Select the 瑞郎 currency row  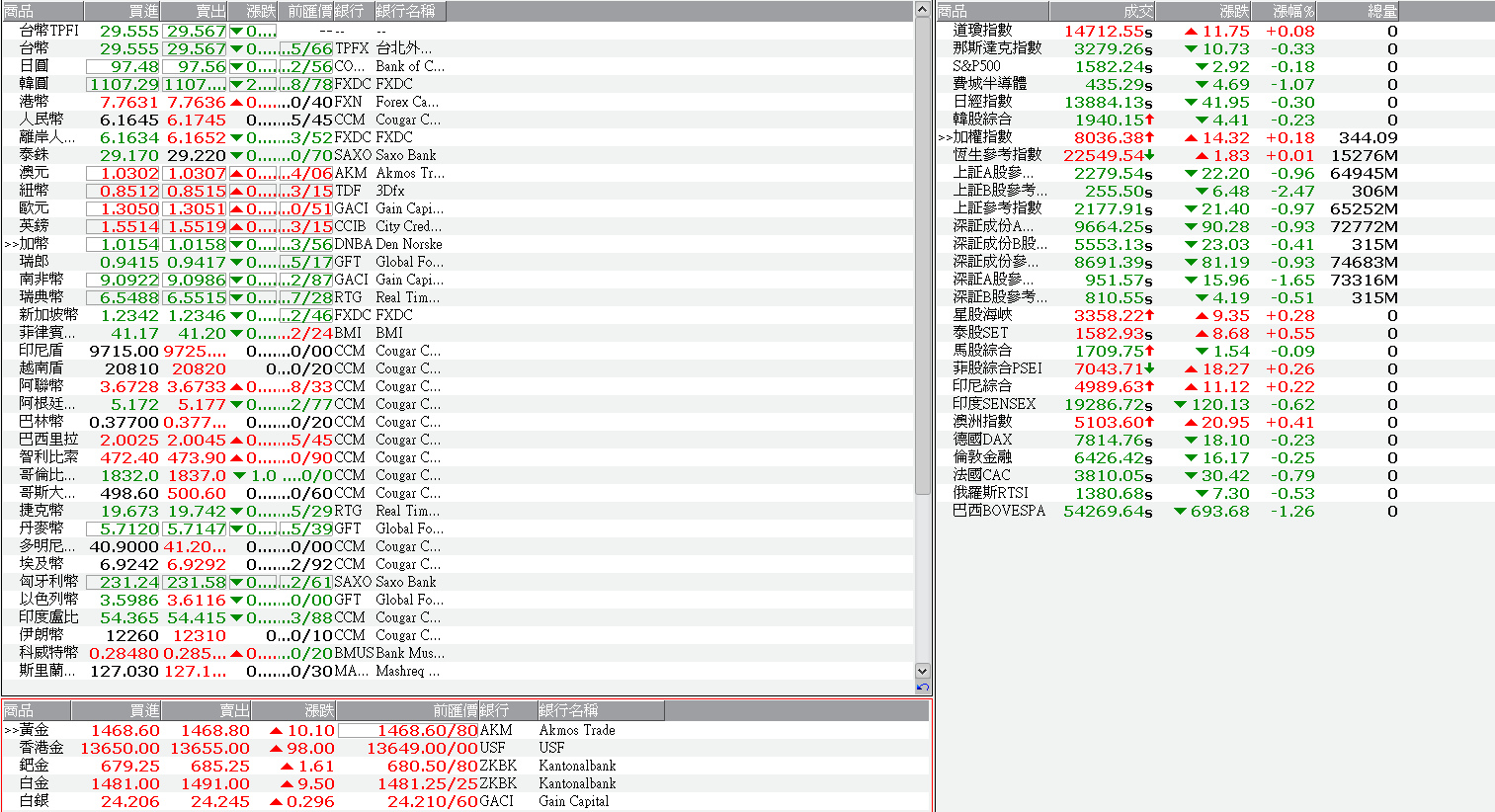[457, 262]
